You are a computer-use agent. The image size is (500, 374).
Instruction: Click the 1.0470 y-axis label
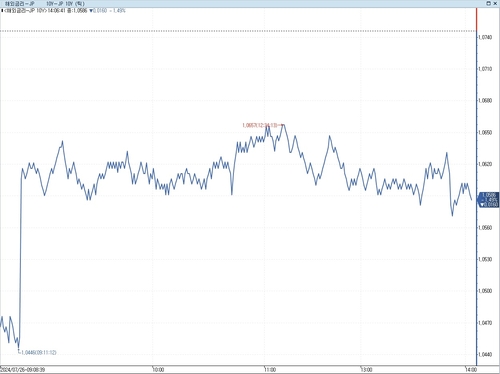[485, 323]
